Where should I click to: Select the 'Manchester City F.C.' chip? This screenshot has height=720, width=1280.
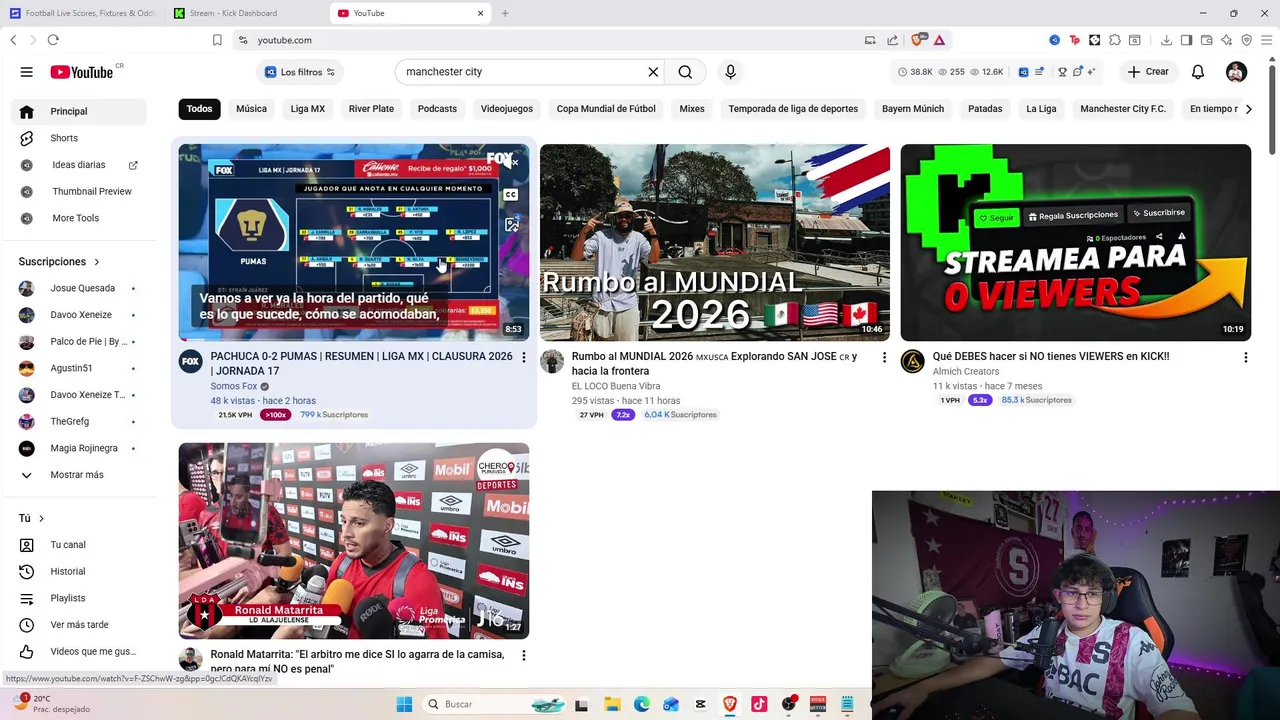(x=1123, y=109)
